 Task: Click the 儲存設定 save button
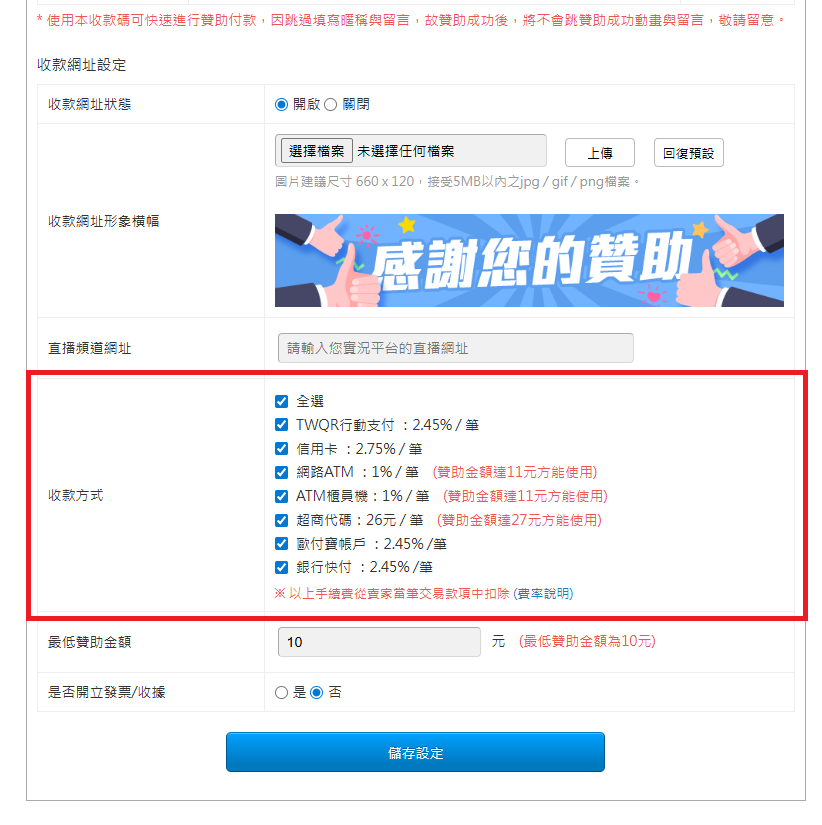[415, 752]
